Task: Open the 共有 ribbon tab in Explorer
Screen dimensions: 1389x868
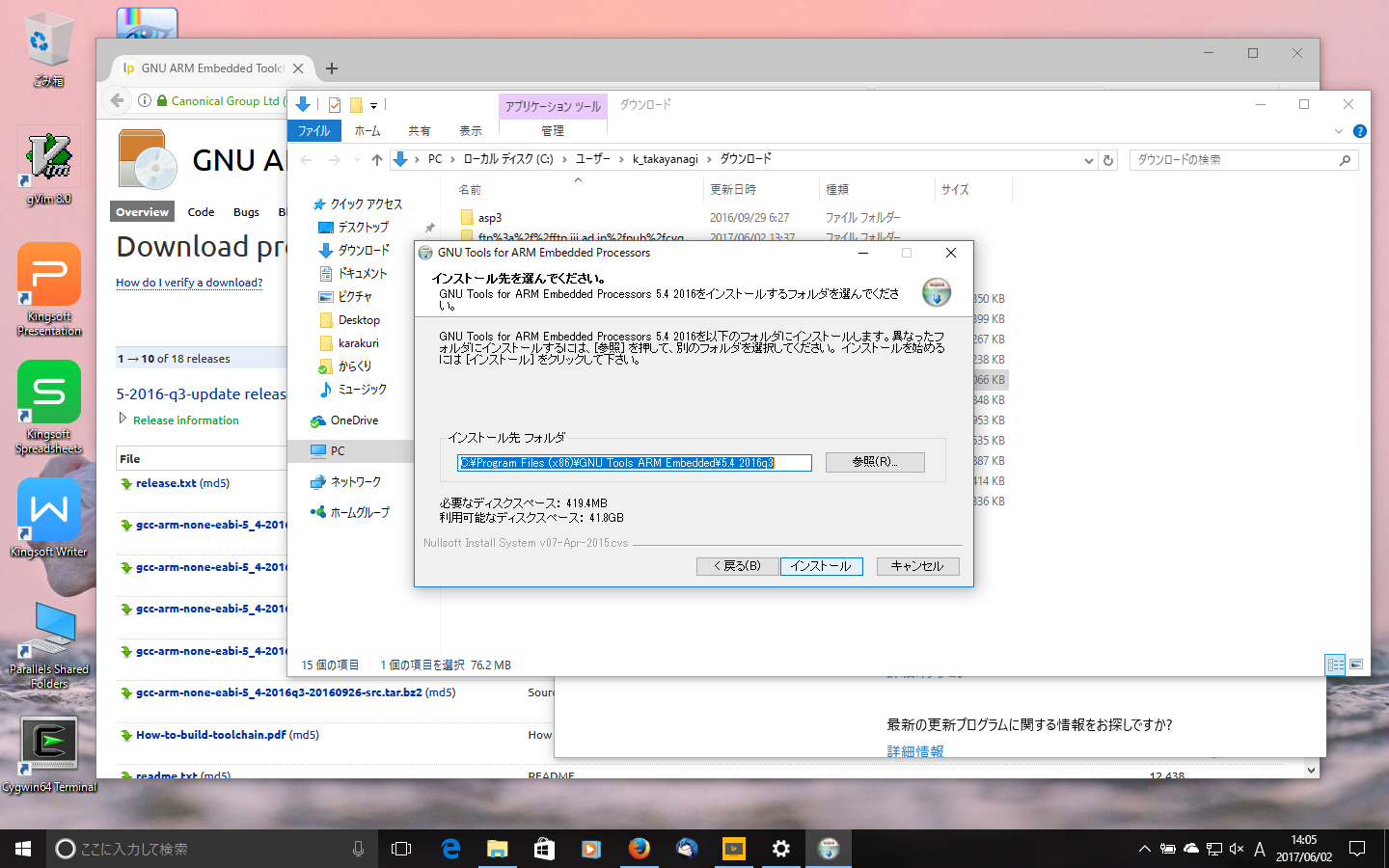Action: pos(419,131)
